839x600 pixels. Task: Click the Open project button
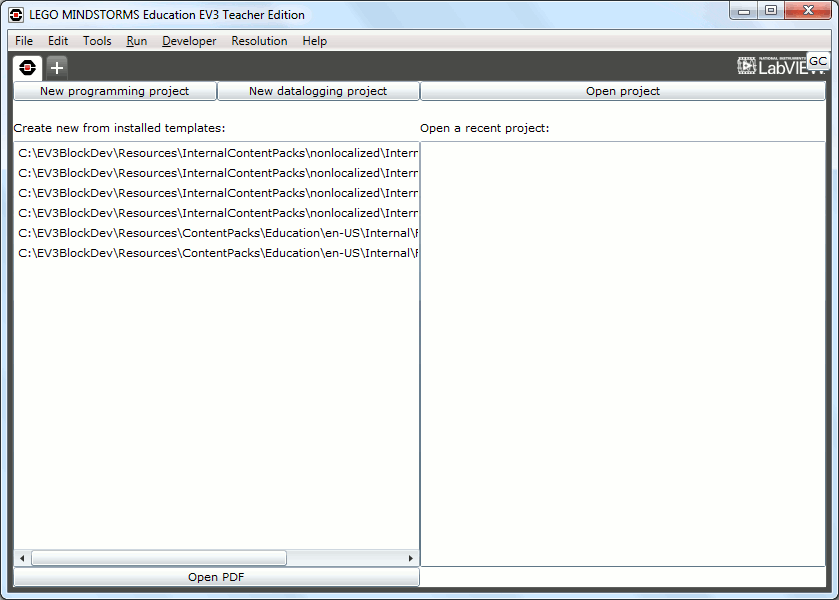[623, 91]
